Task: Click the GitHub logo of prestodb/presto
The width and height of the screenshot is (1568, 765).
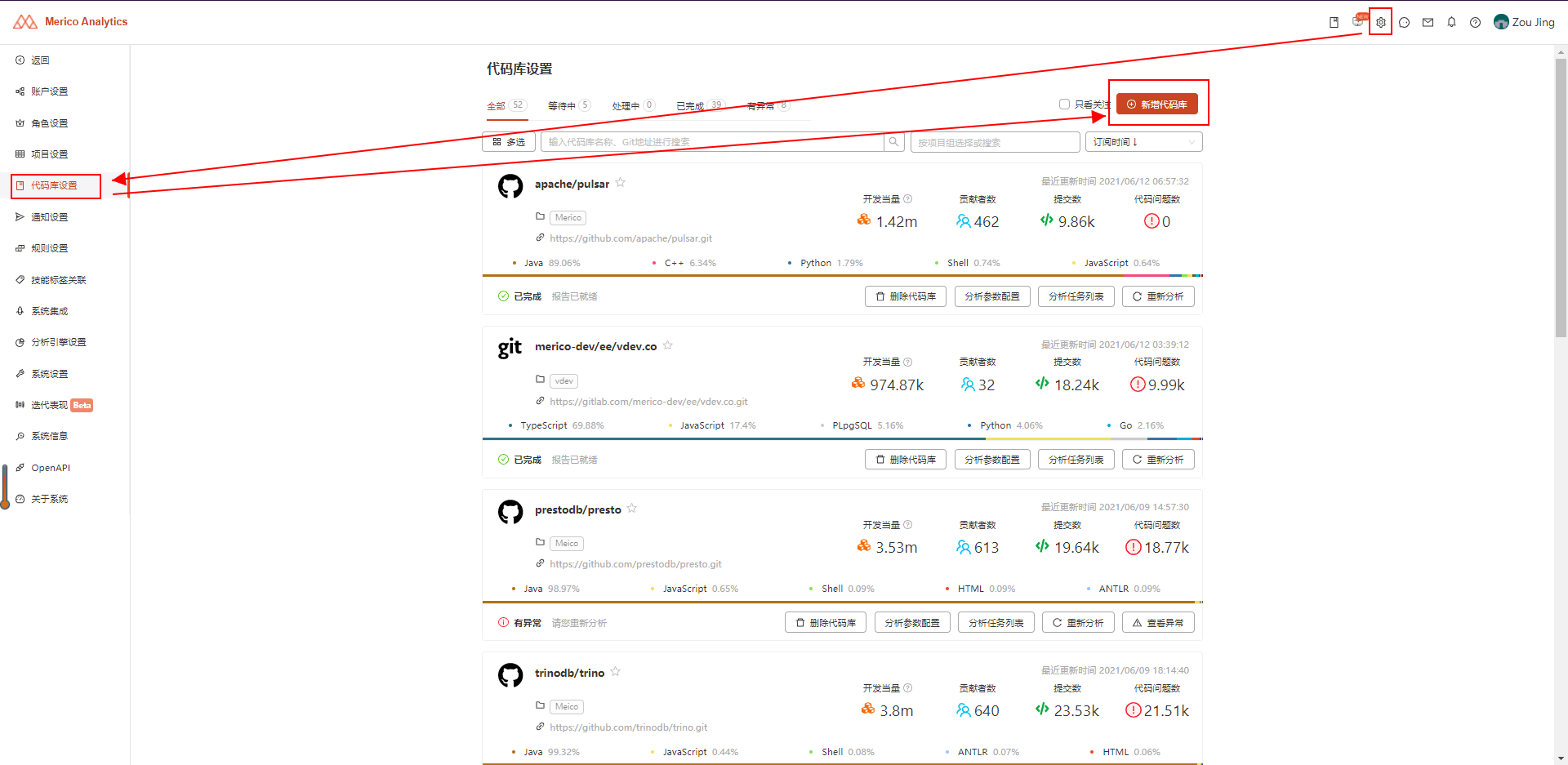Action: (x=510, y=512)
